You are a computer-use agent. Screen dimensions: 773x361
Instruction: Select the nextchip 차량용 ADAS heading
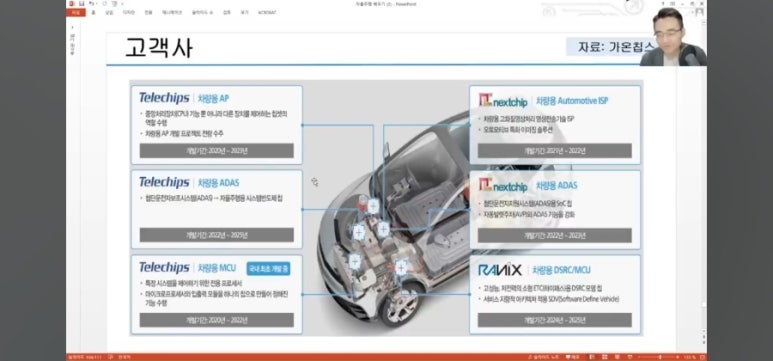click(x=527, y=186)
